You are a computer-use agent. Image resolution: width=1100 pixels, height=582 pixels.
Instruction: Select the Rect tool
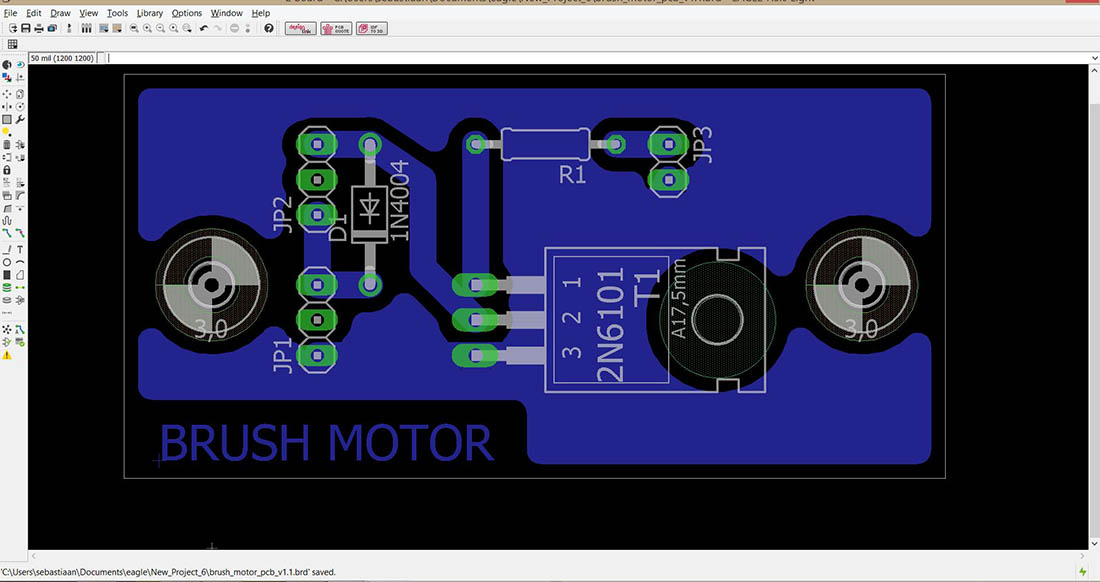[x=7, y=274]
